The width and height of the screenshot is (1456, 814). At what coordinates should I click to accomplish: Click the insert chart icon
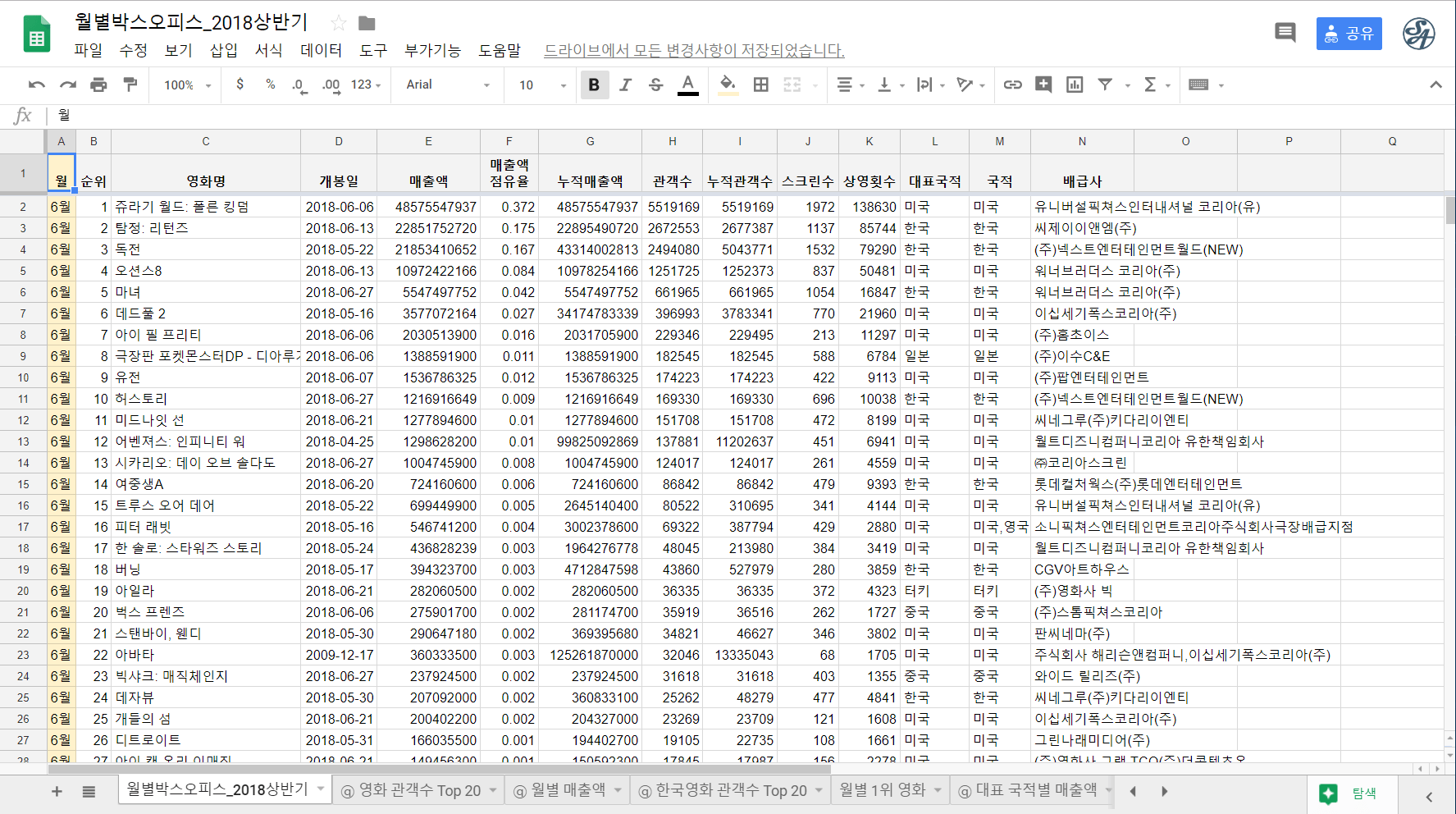(x=1074, y=85)
